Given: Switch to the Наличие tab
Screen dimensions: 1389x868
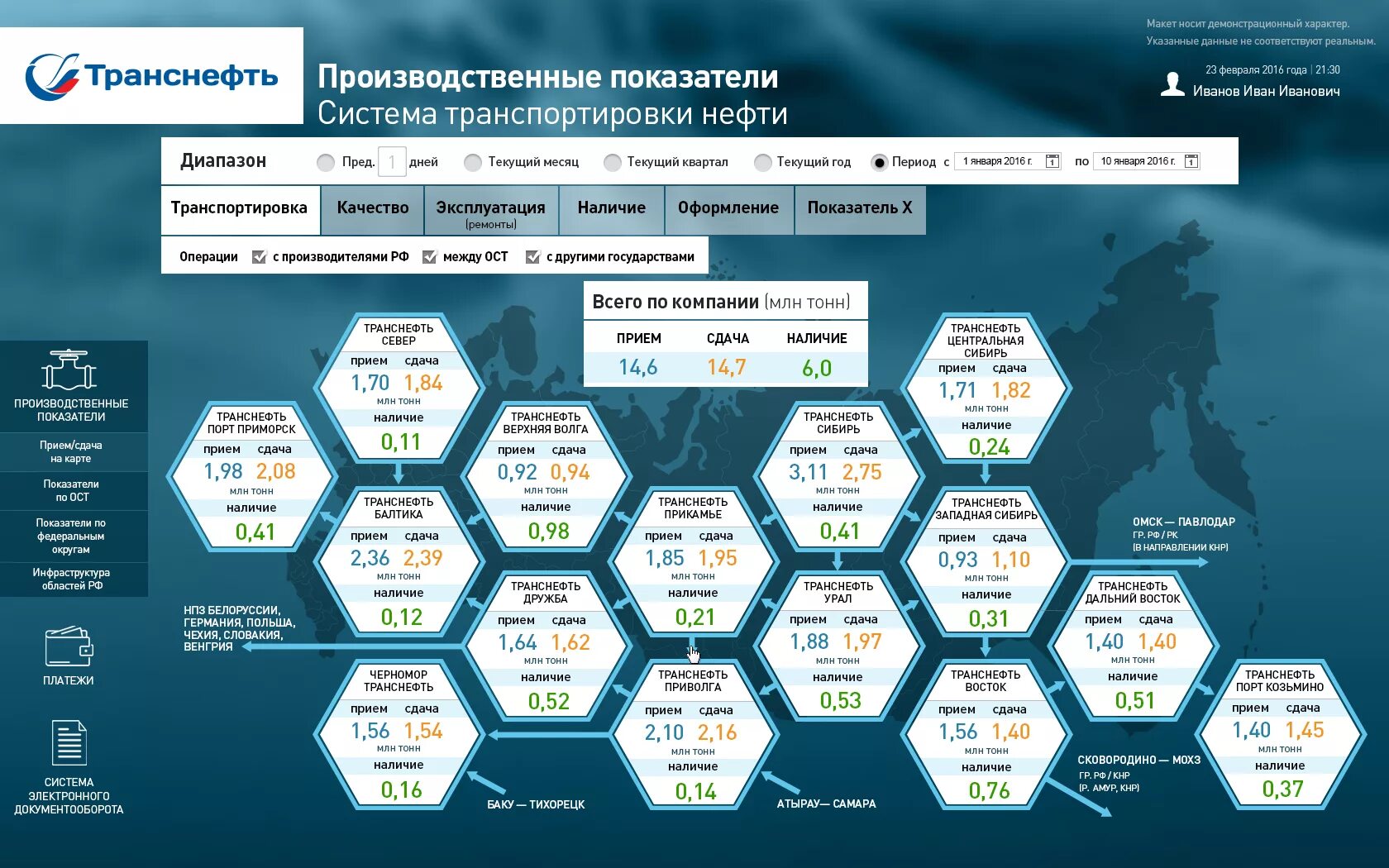Looking at the screenshot, I should pyautogui.click(x=612, y=208).
